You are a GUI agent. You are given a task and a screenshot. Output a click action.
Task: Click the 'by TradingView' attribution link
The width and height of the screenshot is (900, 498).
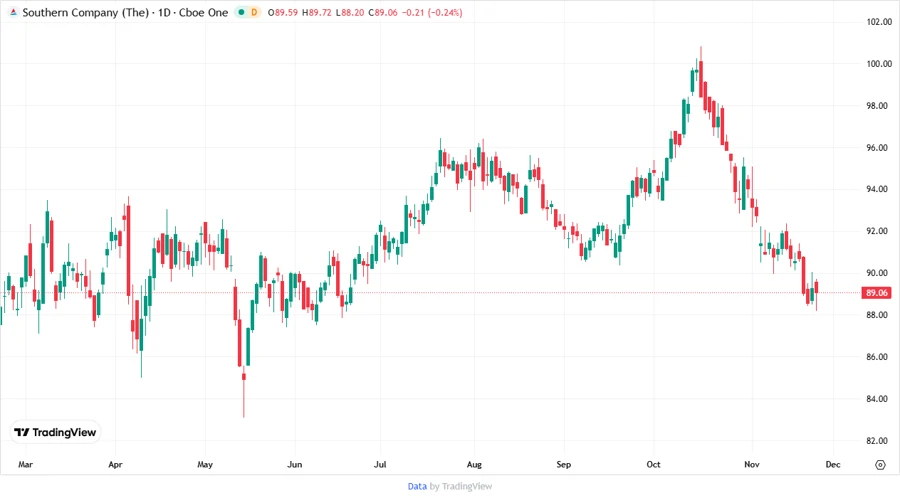pyautogui.click(x=461, y=486)
